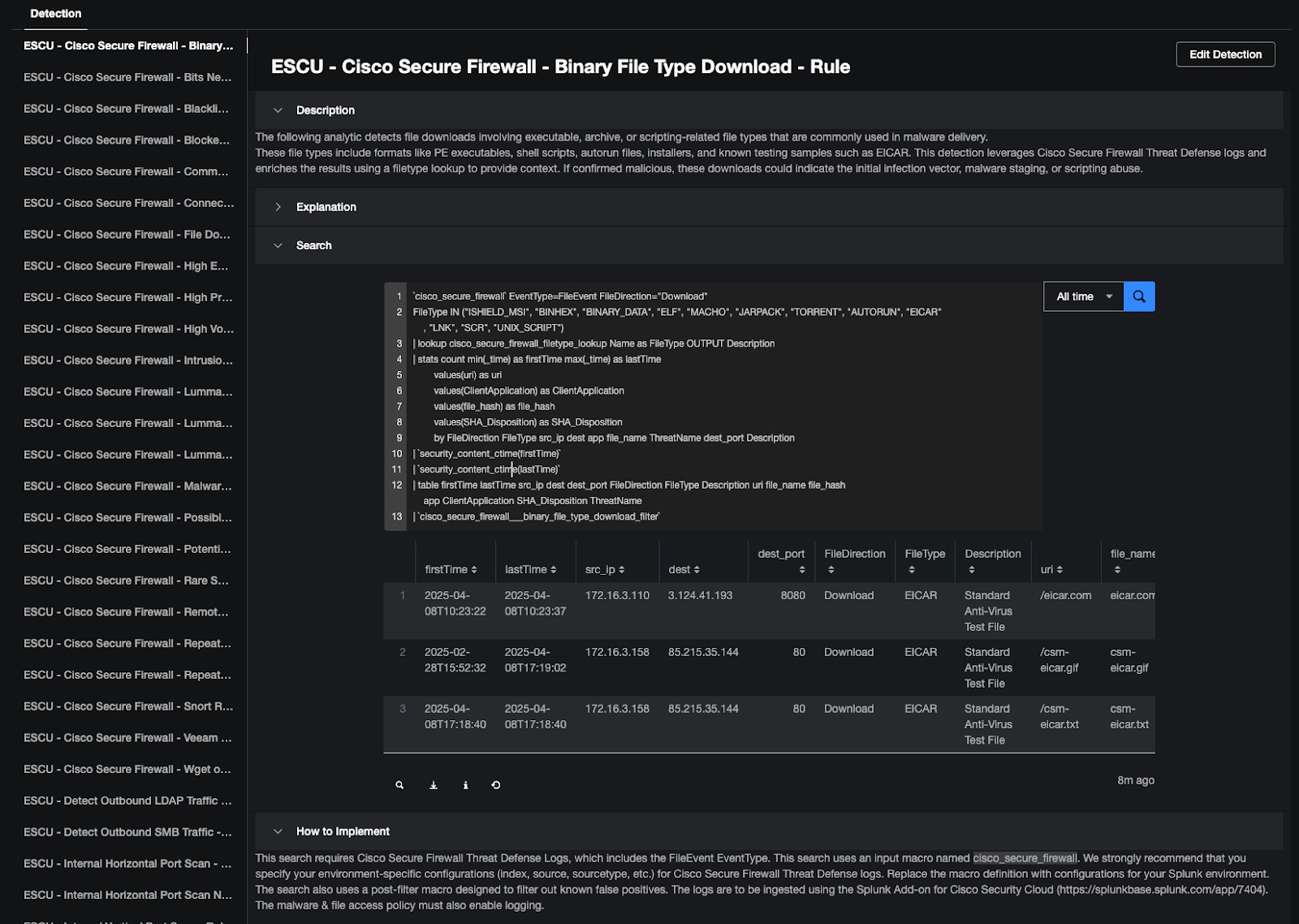This screenshot has width=1299, height=924.
Task: Sort table by src_ip column
Action: click(605, 569)
